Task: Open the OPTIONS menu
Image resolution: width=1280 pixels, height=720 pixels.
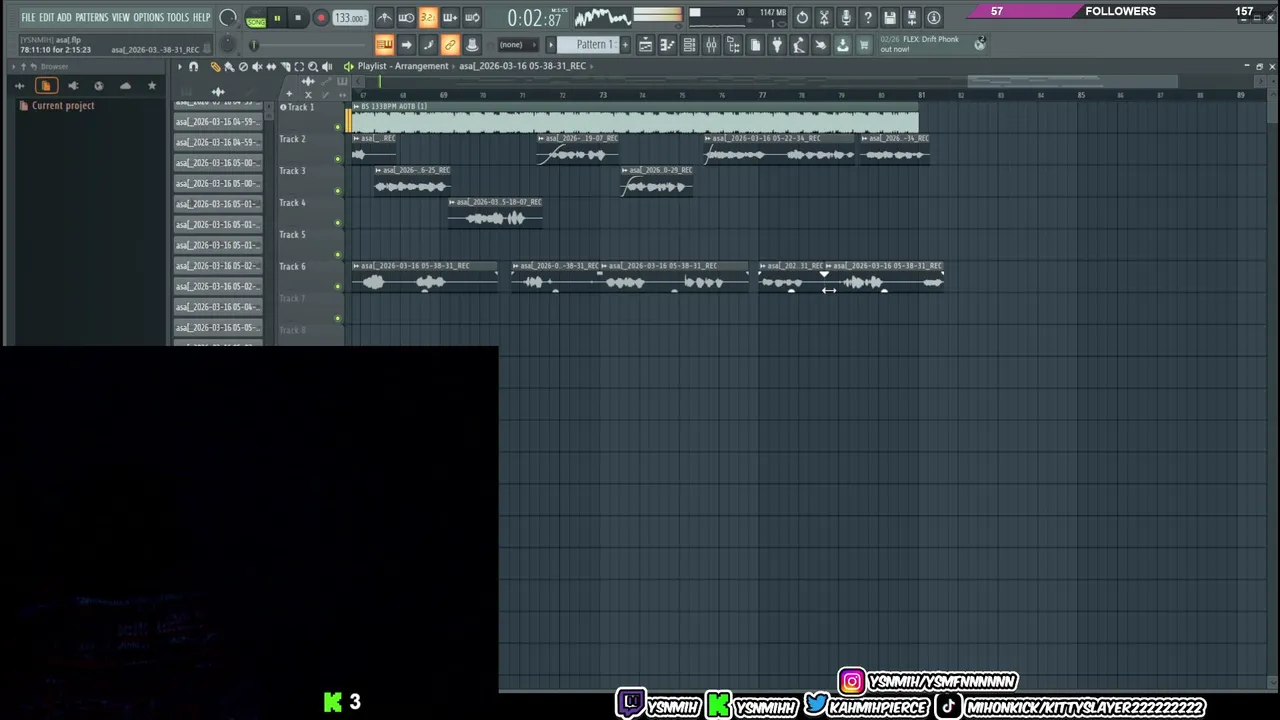Action: click(x=148, y=17)
